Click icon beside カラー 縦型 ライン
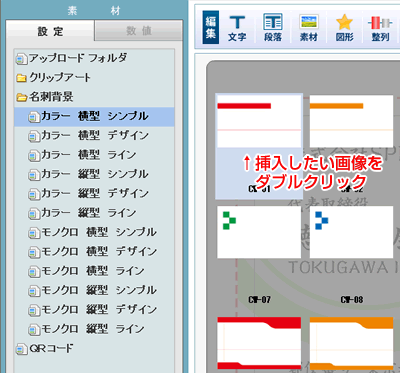Screen dimensions: 400x373 [x=34, y=214]
